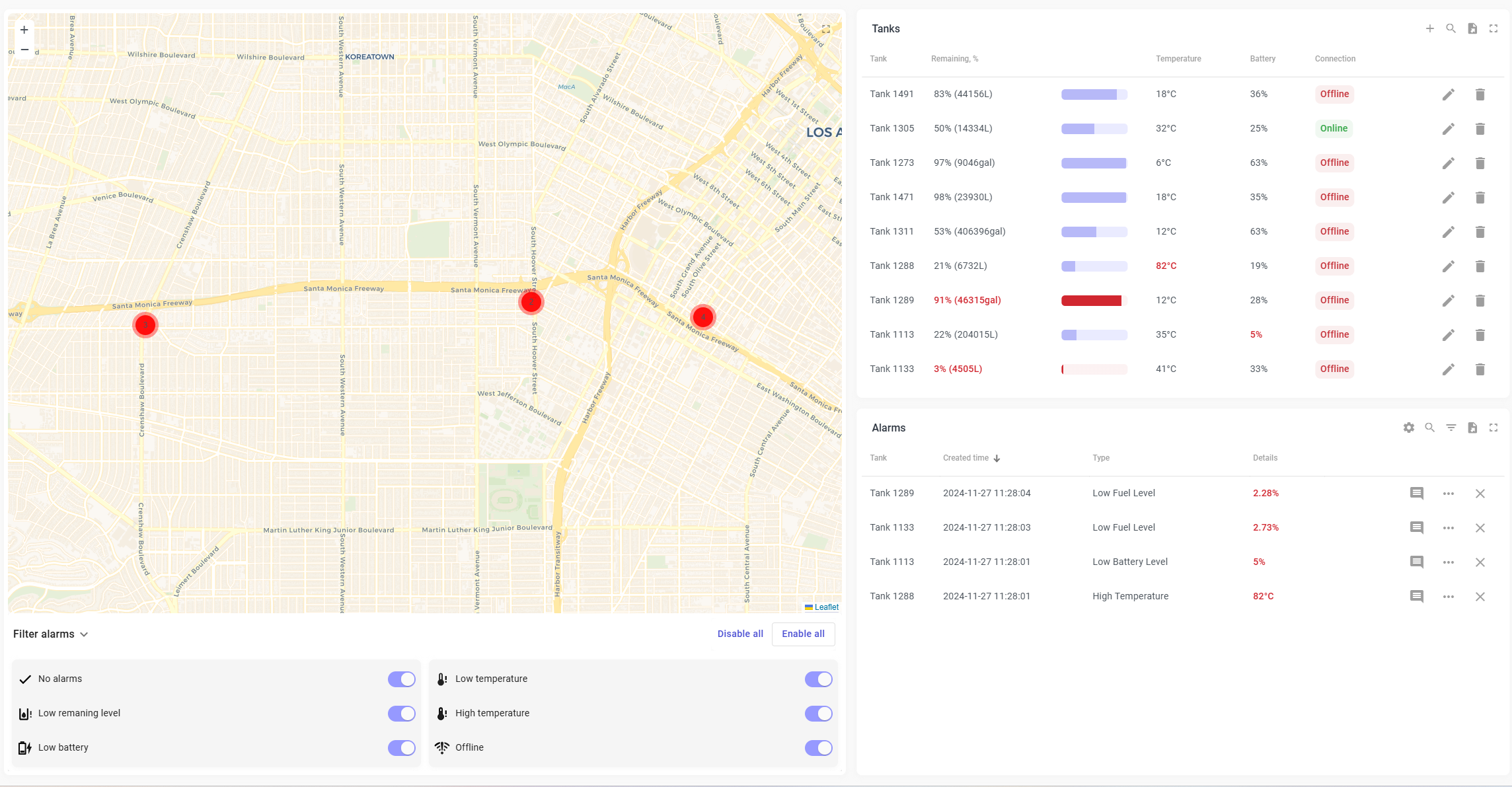Open Alarms panel settings gear
This screenshot has height=787, width=1512.
(x=1408, y=428)
